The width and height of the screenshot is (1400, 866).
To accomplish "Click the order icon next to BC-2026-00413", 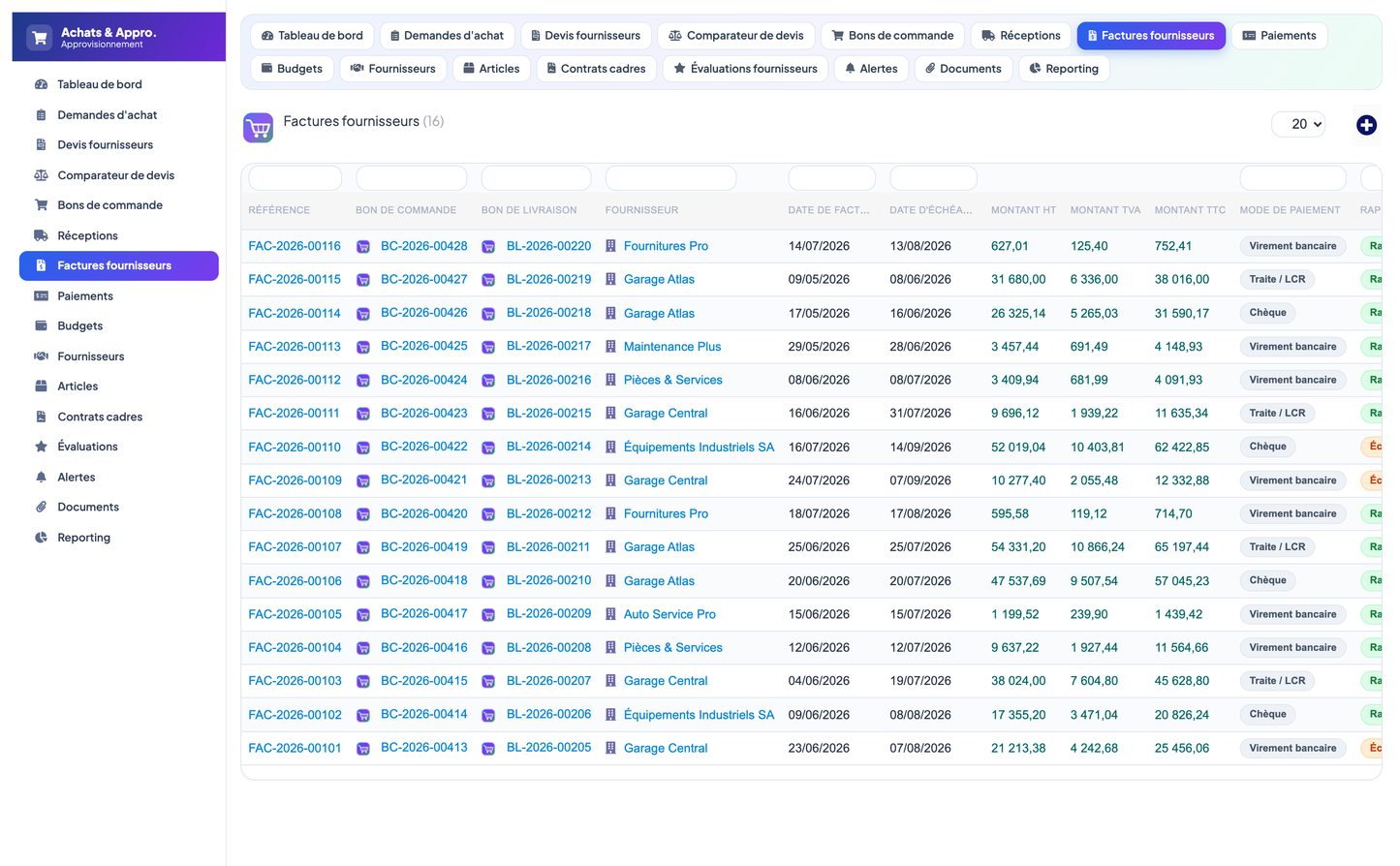I will tap(363, 749).
